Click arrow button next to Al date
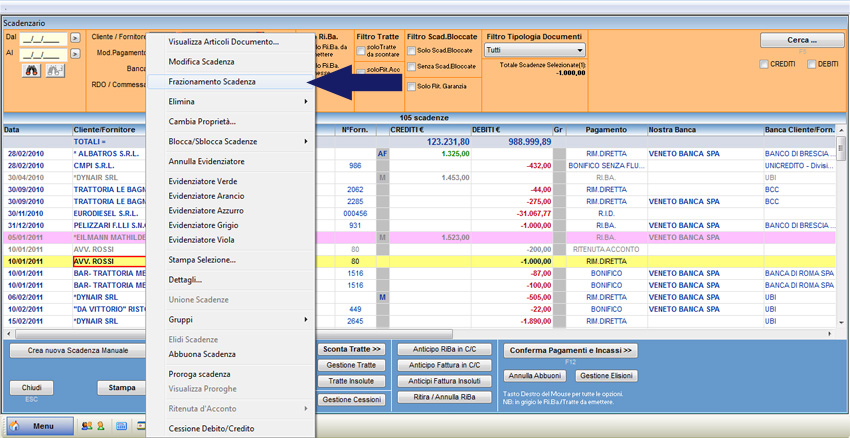The image size is (850, 438). pyautogui.click(x=75, y=54)
